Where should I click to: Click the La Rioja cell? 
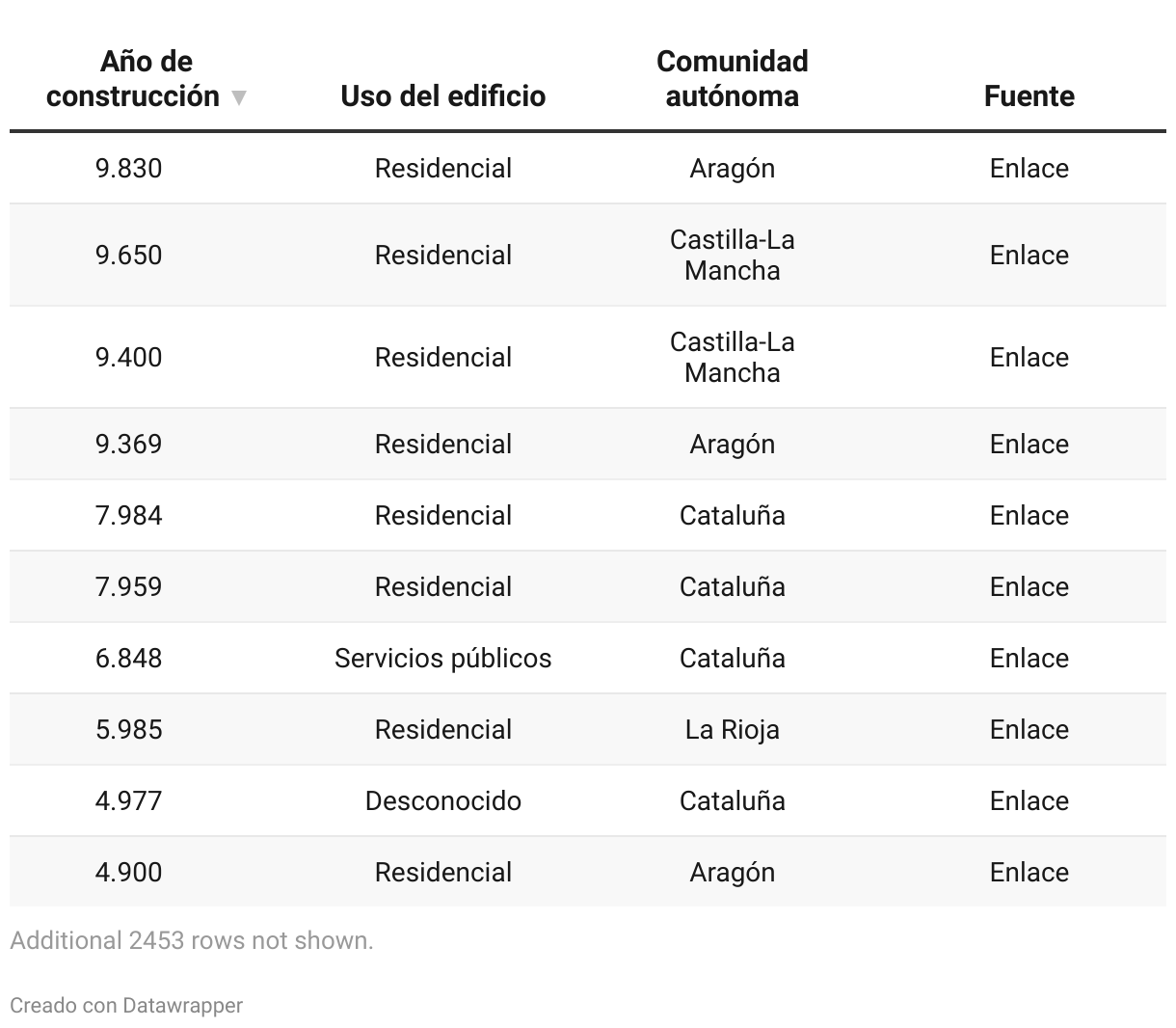click(733, 729)
